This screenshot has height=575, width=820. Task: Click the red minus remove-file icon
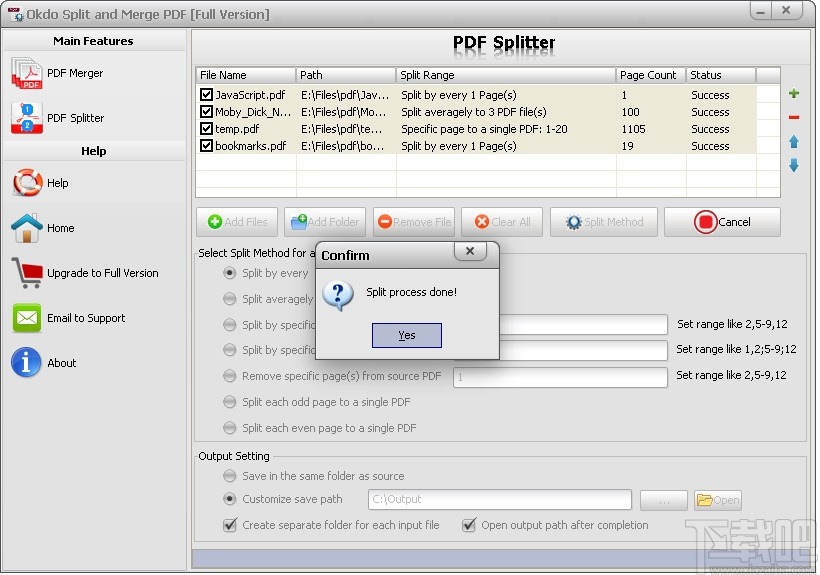[x=794, y=117]
